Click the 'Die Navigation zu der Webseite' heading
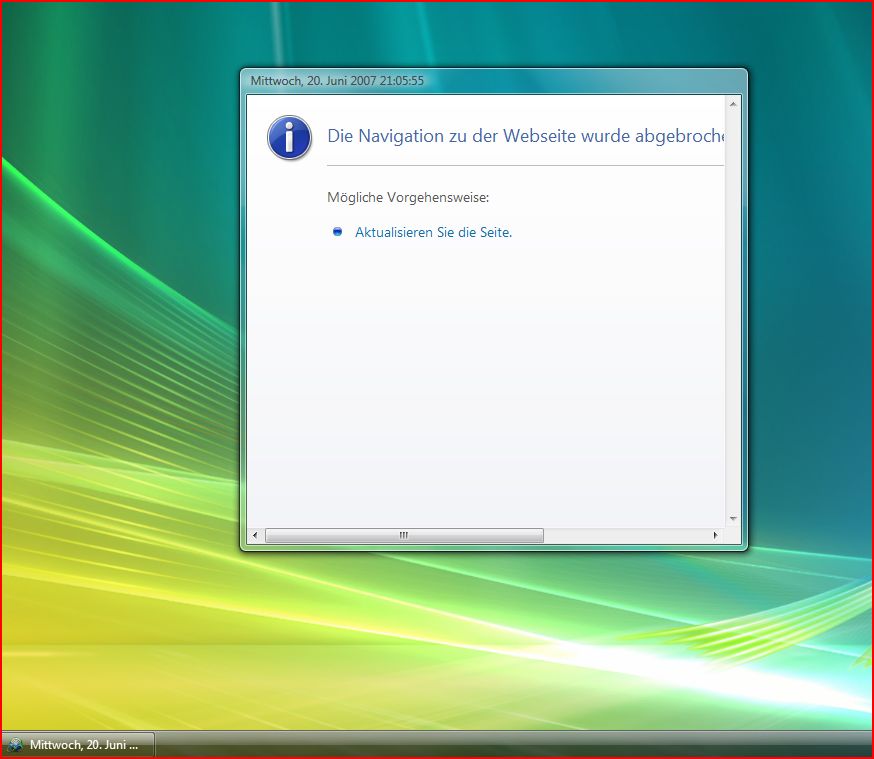The height and width of the screenshot is (759, 874). (x=526, y=136)
